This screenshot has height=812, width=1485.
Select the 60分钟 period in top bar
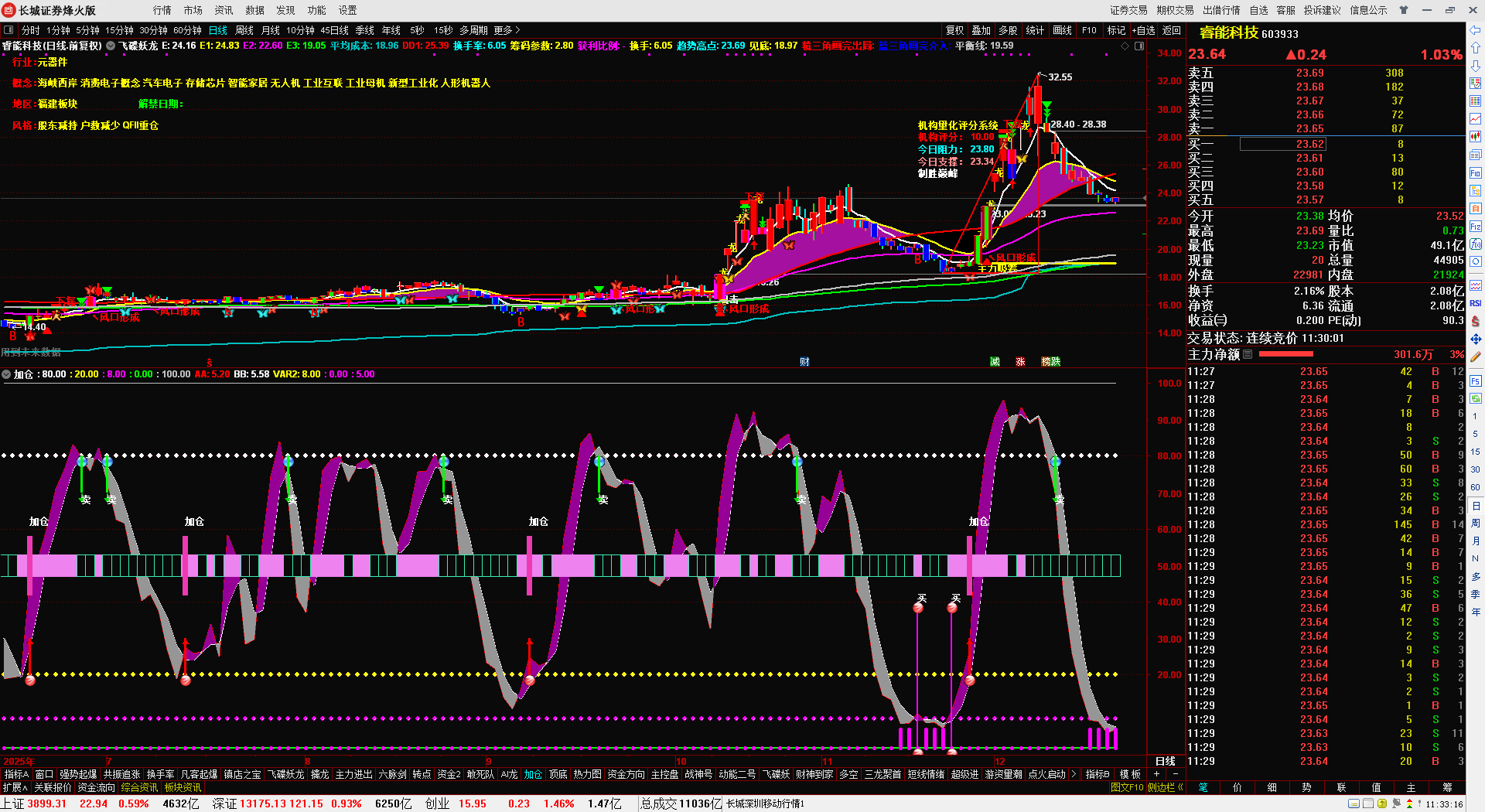click(187, 30)
